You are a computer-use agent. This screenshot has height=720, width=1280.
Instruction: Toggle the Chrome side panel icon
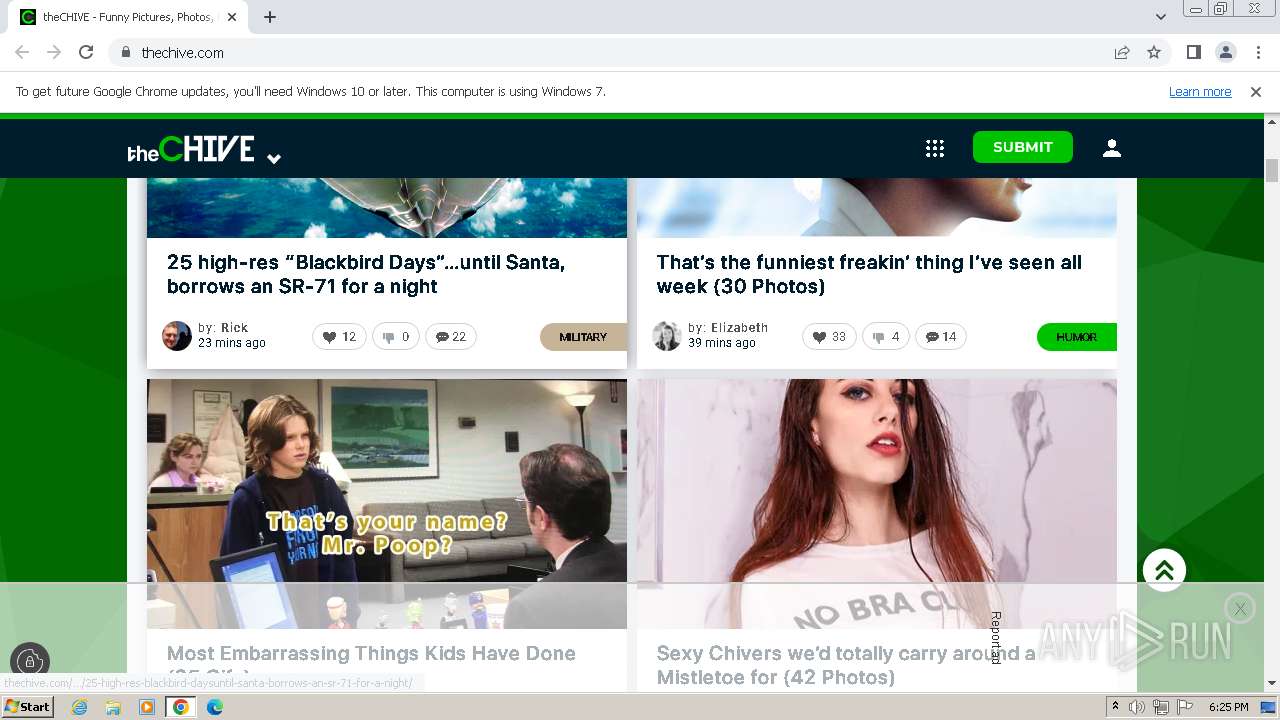pyautogui.click(x=1194, y=52)
